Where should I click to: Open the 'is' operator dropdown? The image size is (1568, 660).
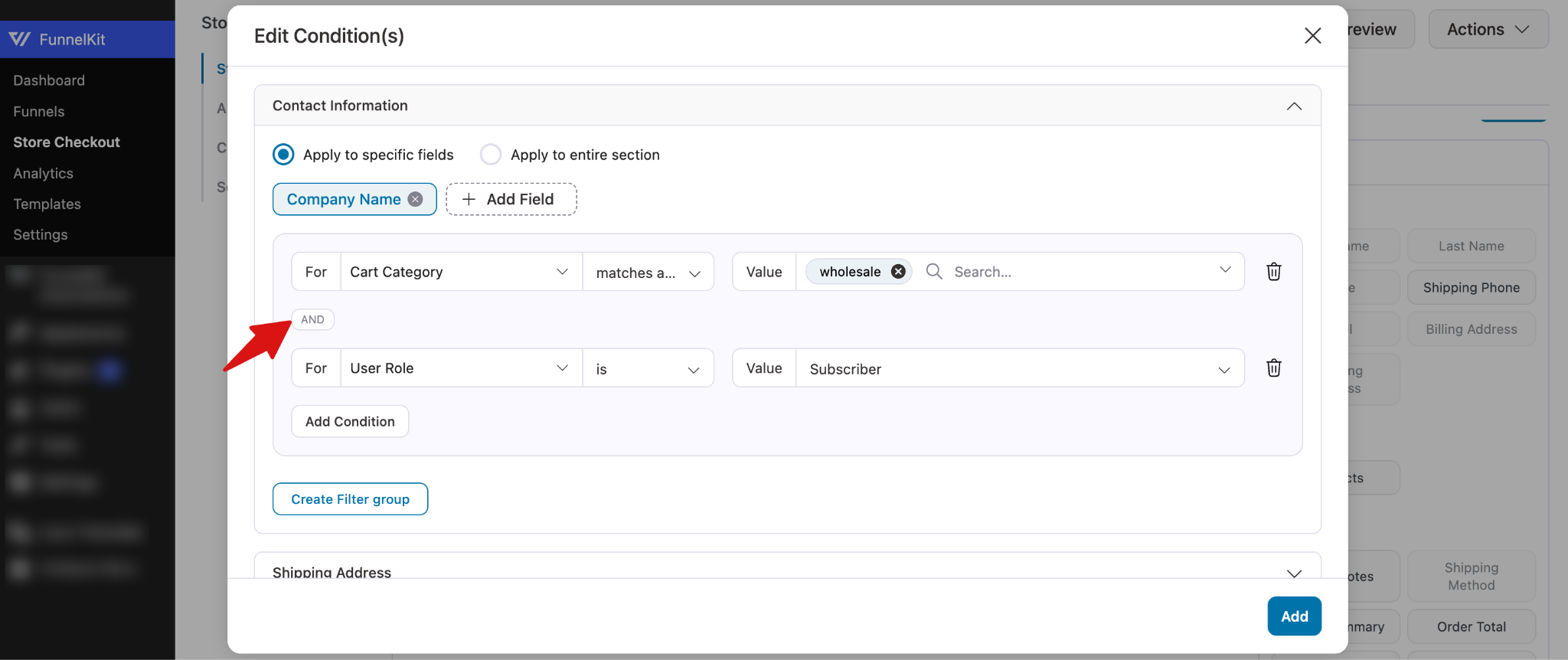(648, 368)
